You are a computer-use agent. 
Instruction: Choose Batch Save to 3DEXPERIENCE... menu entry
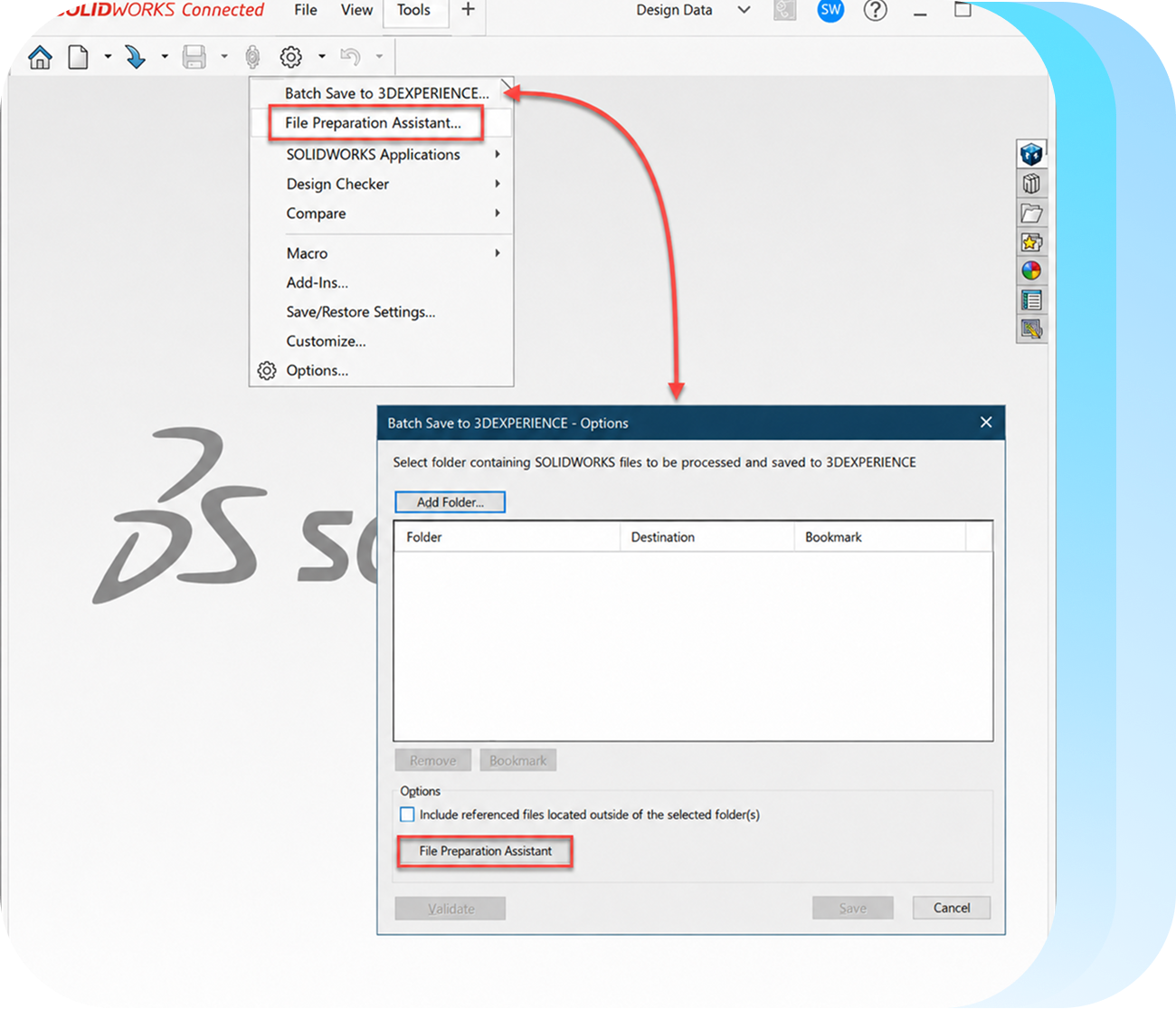(386, 93)
